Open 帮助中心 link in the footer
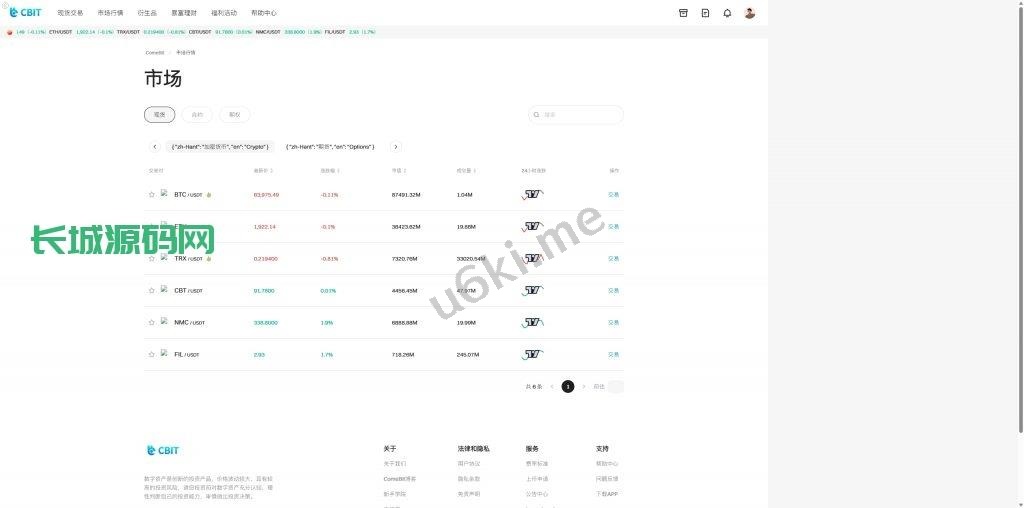This screenshot has height=508, width=1024. [x=607, y=464]
